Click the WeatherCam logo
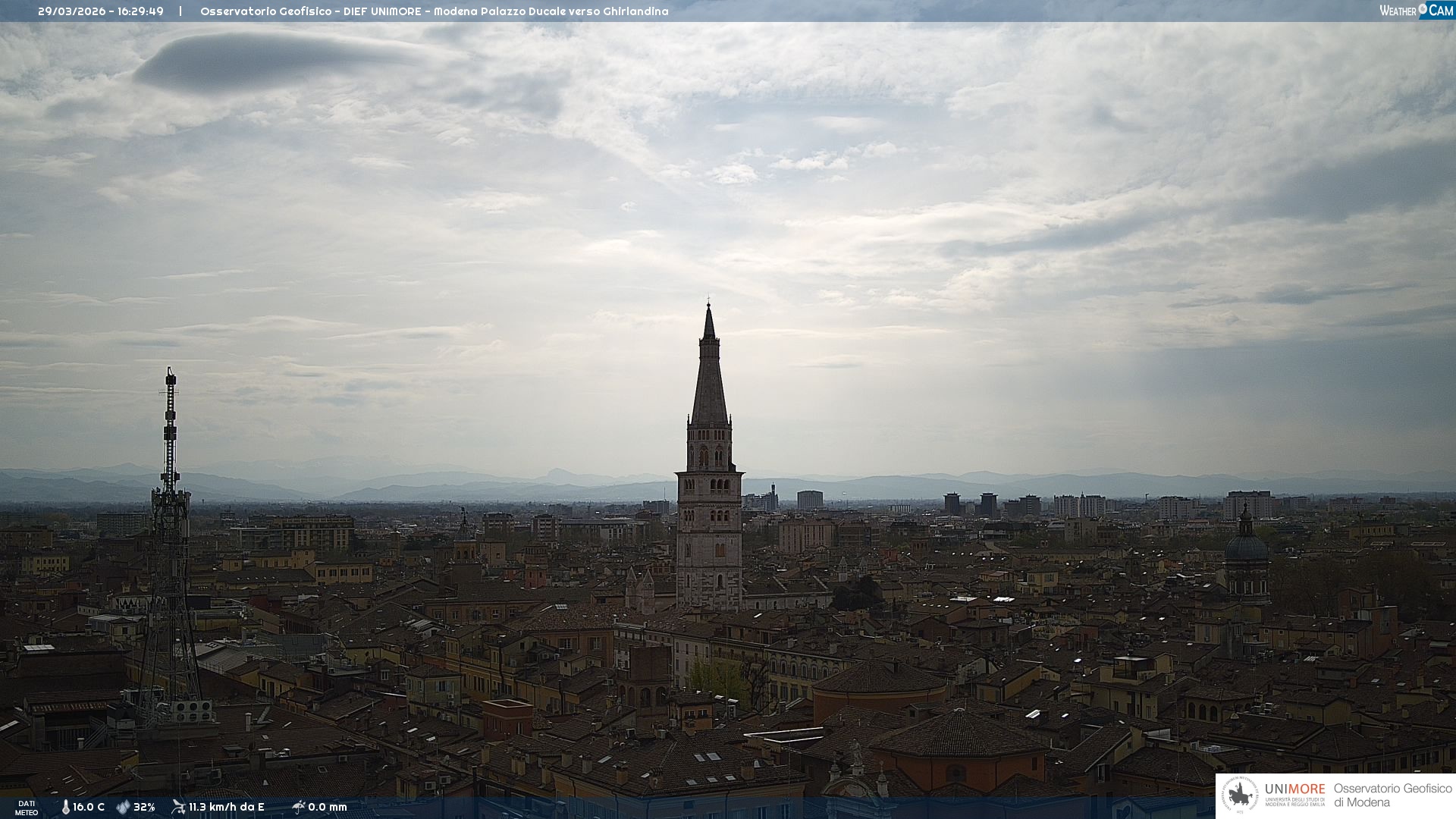This screenshot has width=1456, height=819. coord(1416,11)
